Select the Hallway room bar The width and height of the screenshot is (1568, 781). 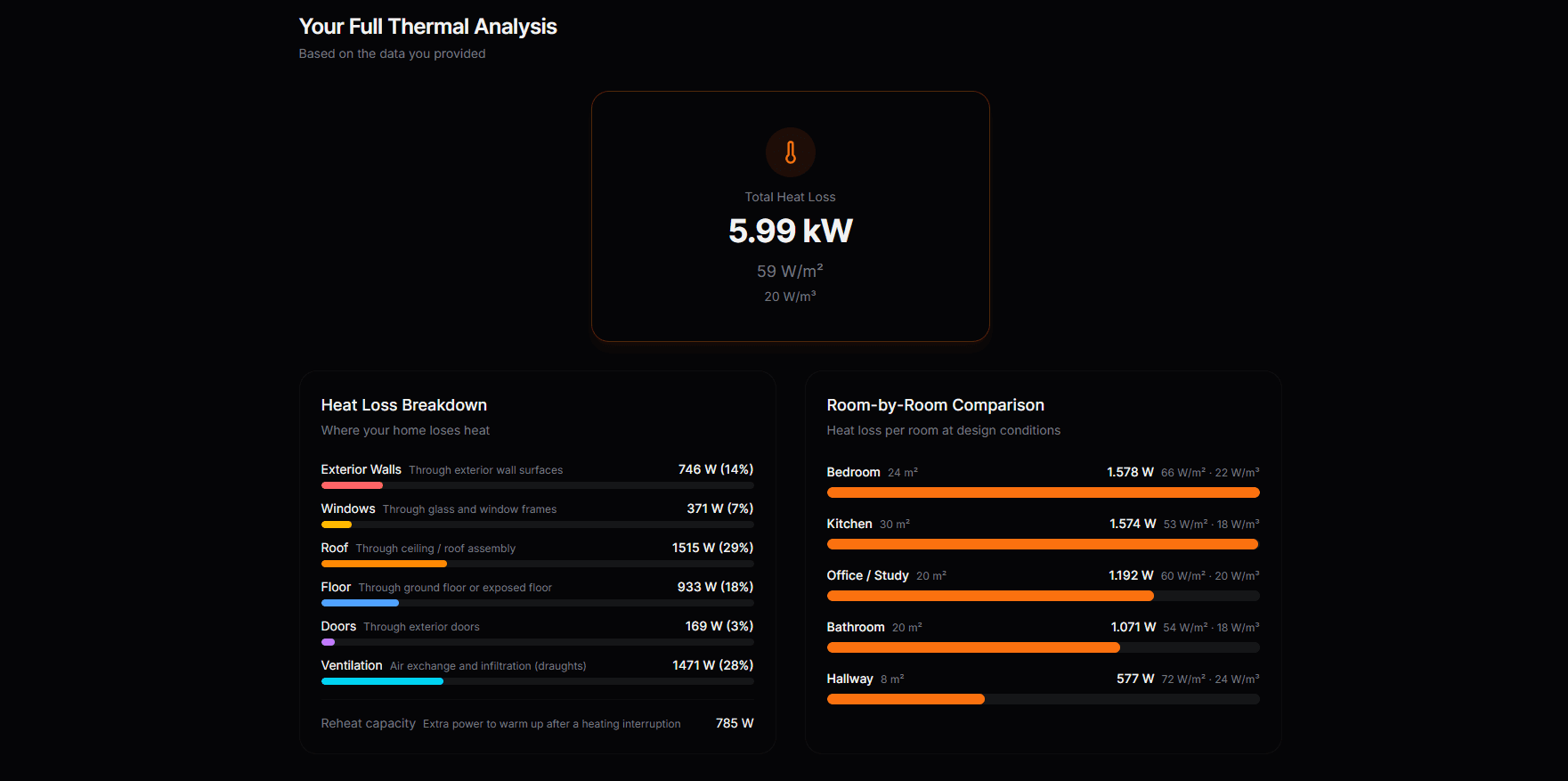tap(906, 699)
